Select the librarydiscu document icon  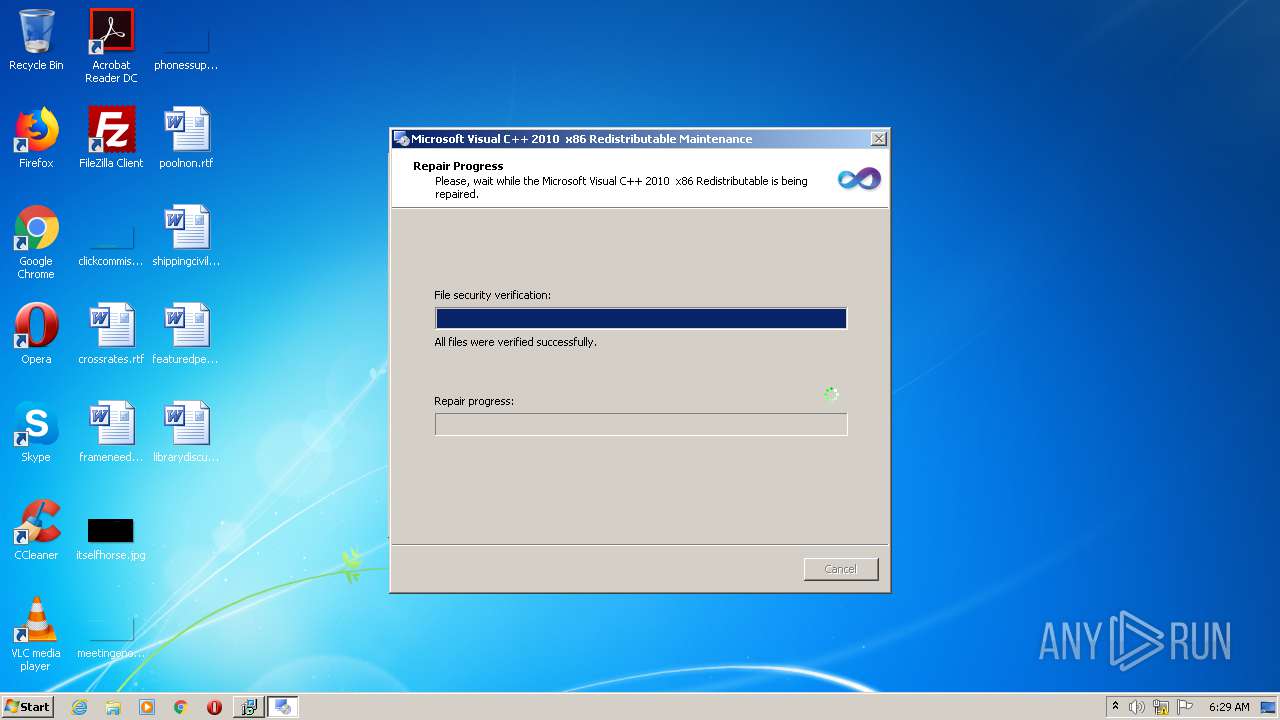tap(186, 432)
